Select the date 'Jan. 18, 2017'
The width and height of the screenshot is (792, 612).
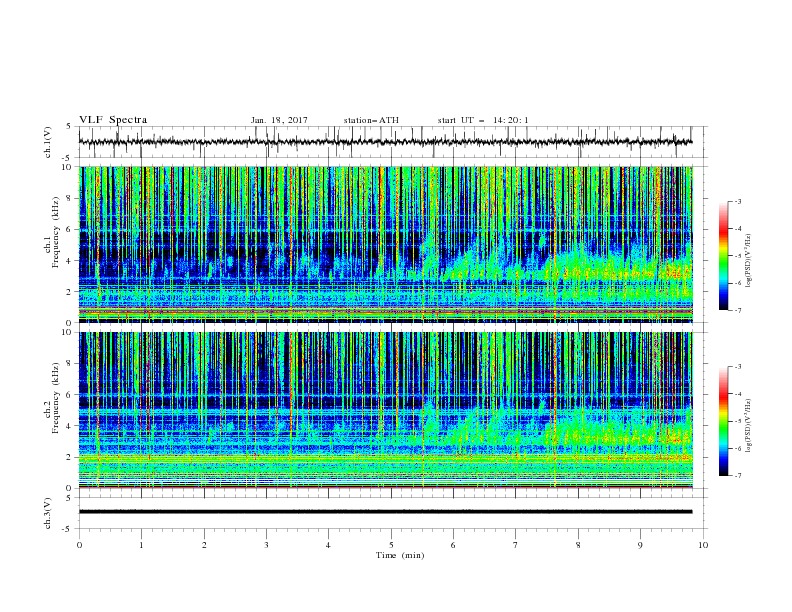(x=279, y=120)
